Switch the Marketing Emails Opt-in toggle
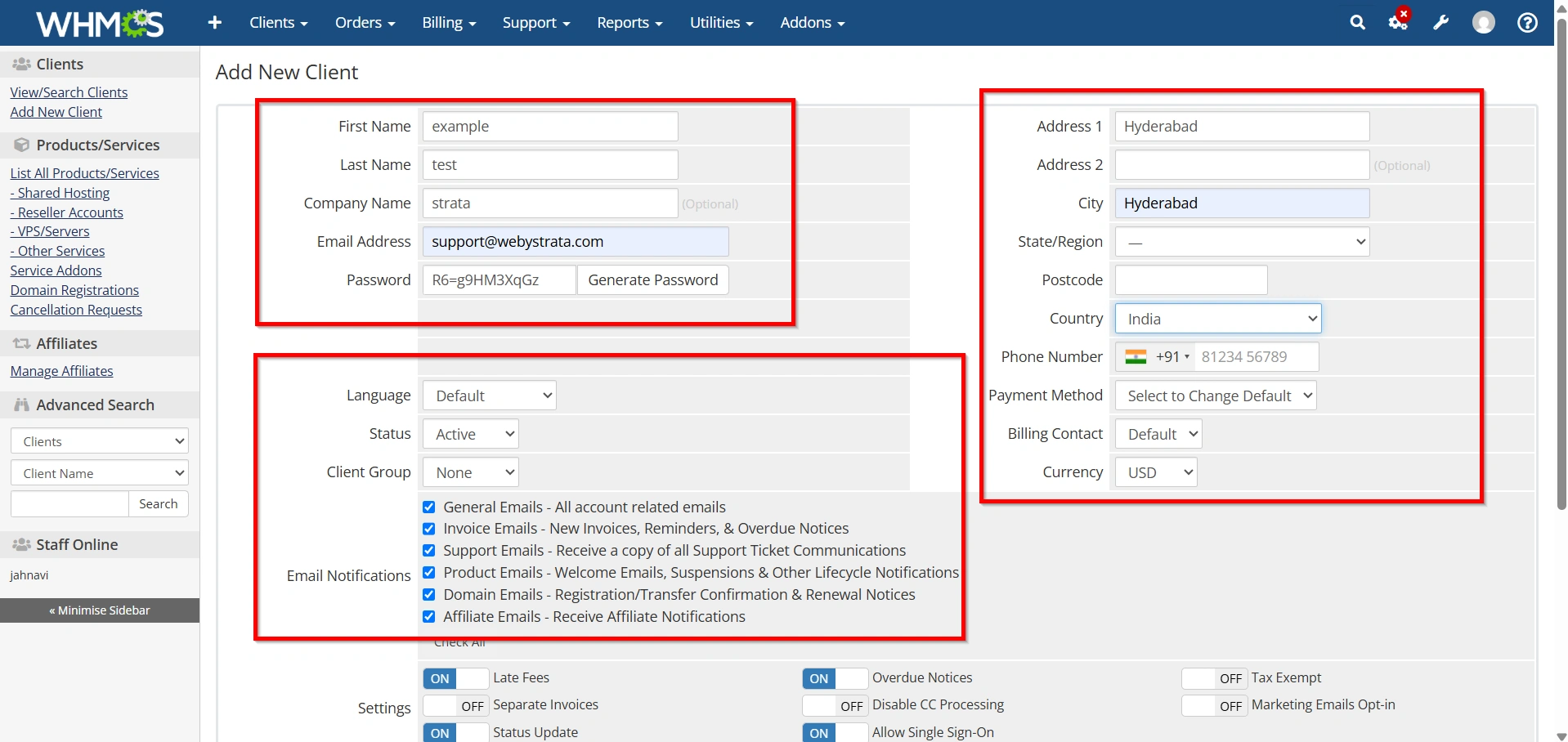Screen dimensions: 1568x742 pos(1214,705)
